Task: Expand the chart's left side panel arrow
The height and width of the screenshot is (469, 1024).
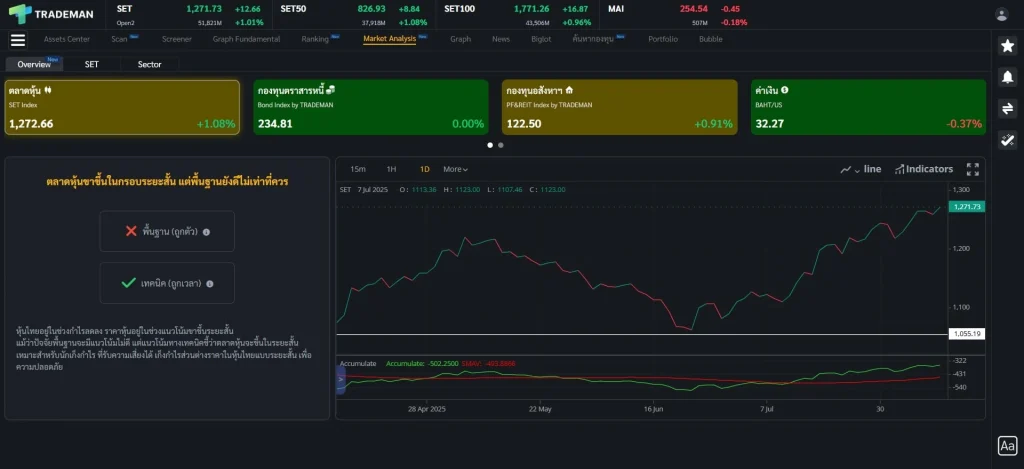Action: (x=340, y=380)
